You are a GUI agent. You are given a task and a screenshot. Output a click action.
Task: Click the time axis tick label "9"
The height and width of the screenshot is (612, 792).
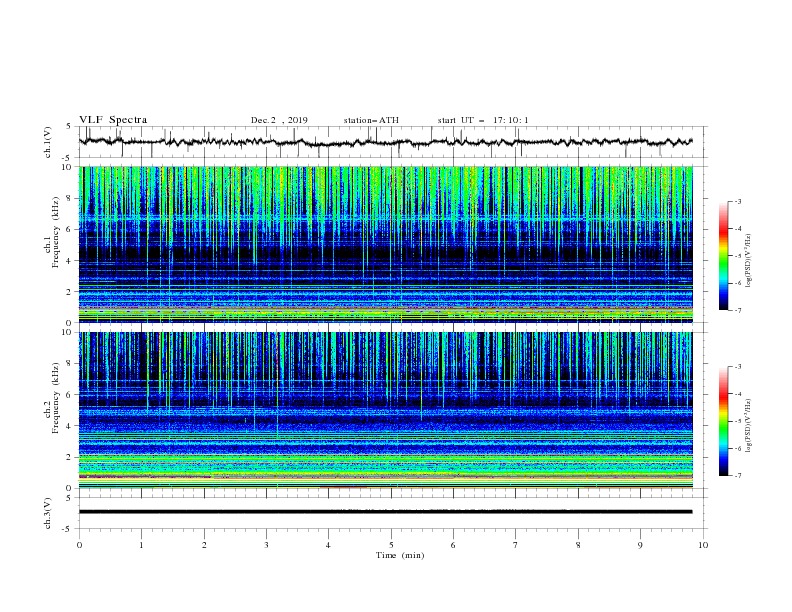point(640,545)
